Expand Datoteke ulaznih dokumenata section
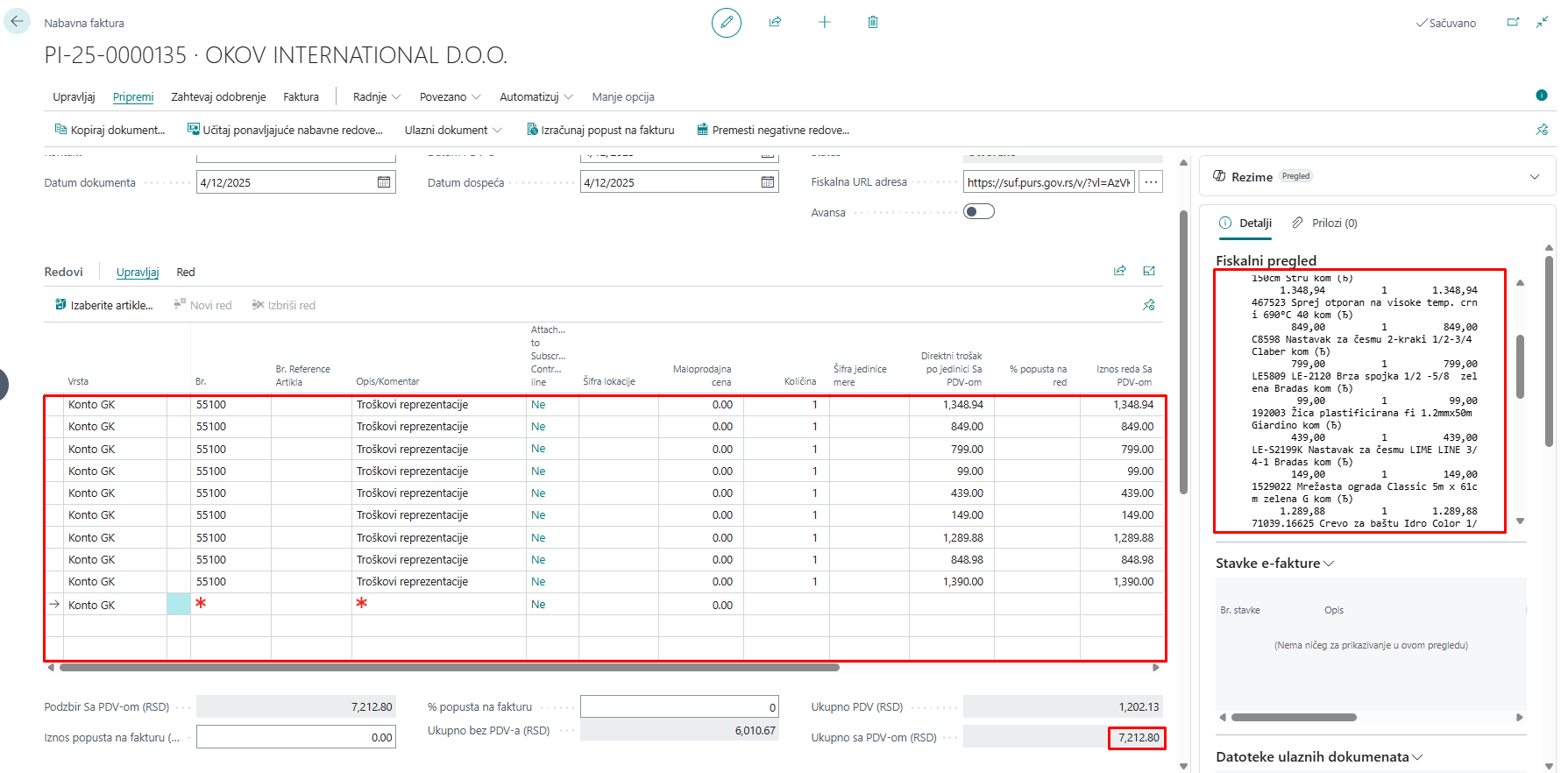Viewport: 1568px width, 773px height. pos(1319,757)
